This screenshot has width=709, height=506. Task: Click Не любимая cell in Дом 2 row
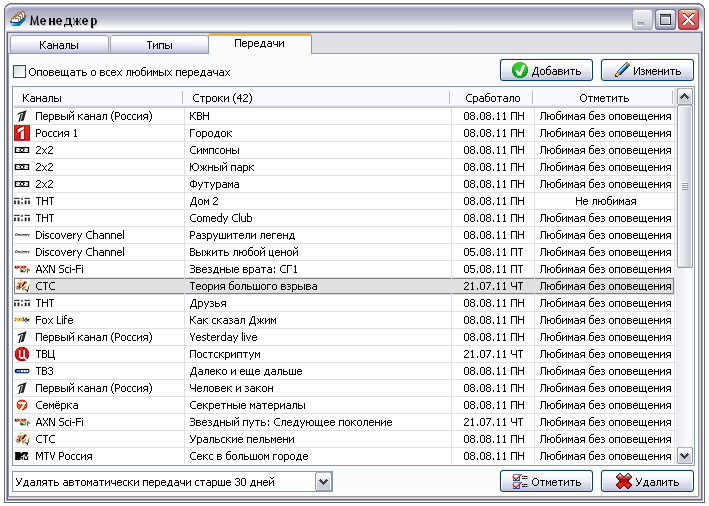point(605,201)
